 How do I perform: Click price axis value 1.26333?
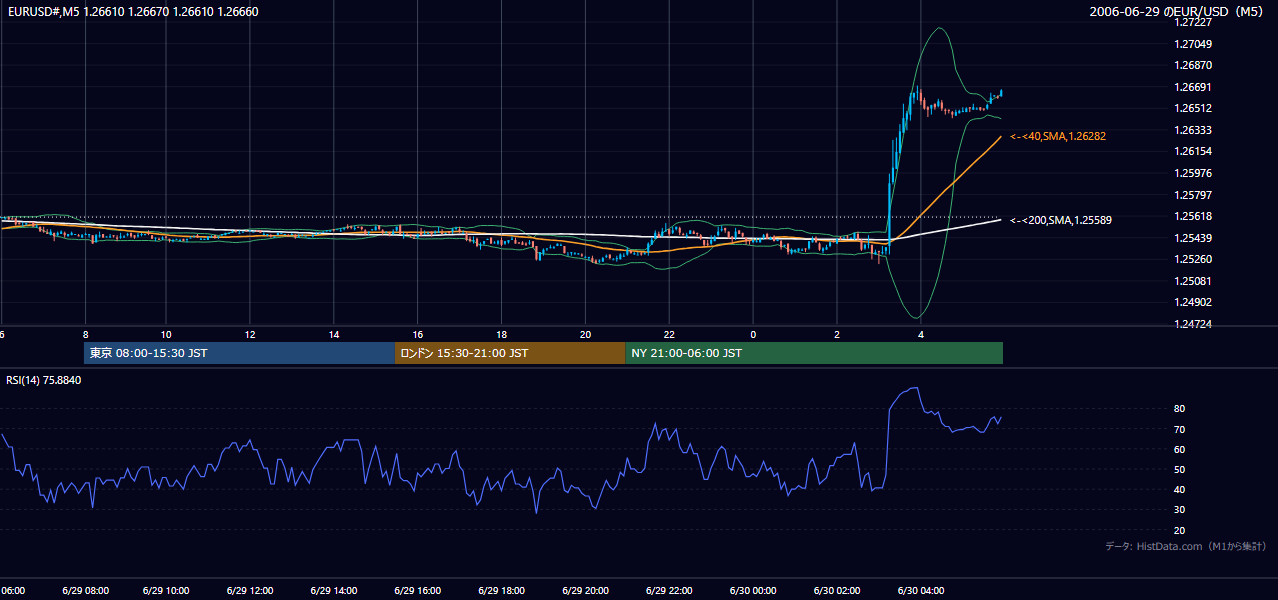1193,130
